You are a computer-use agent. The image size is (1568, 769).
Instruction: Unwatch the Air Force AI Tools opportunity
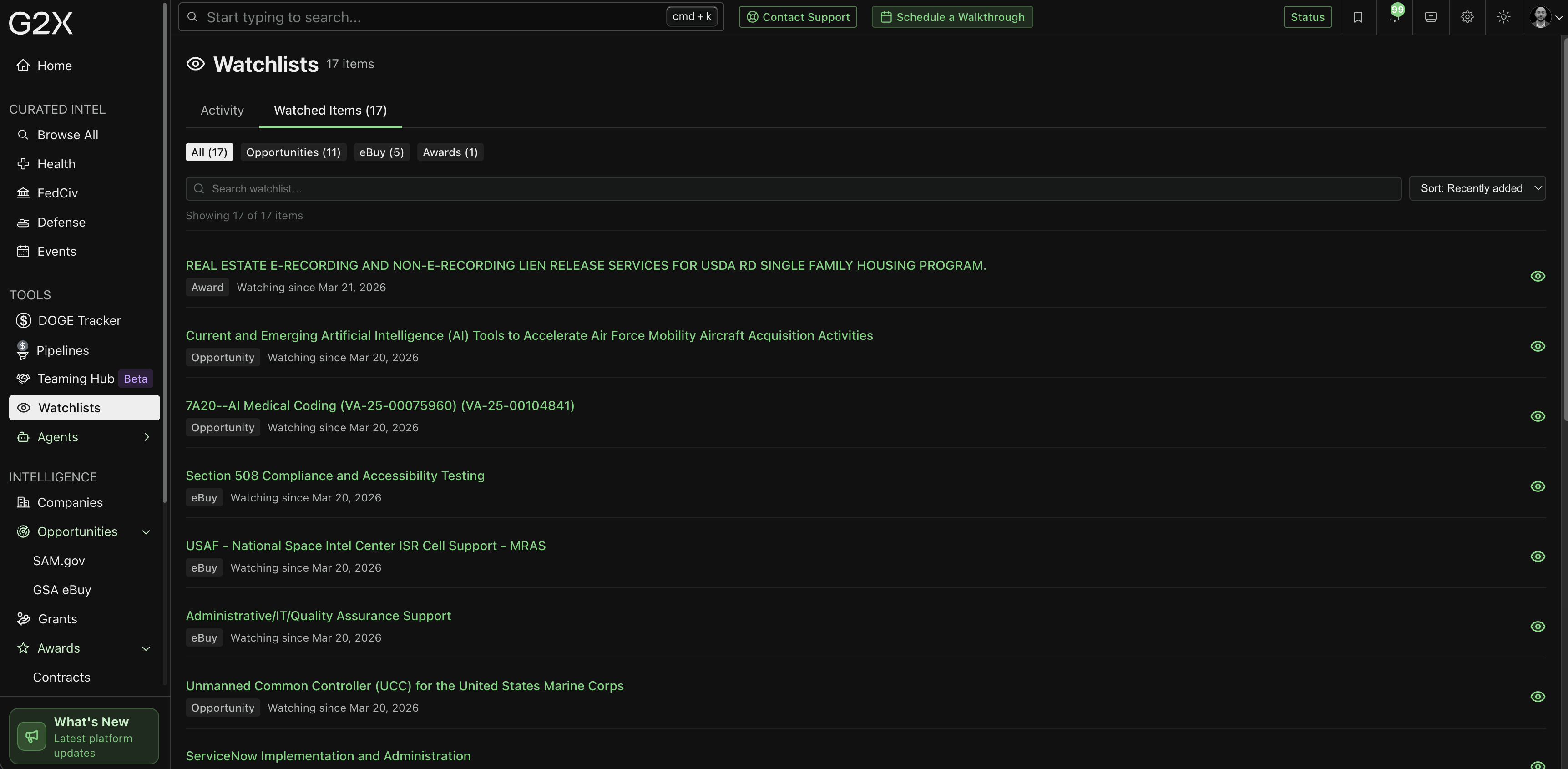click(x=1538, y=346)
